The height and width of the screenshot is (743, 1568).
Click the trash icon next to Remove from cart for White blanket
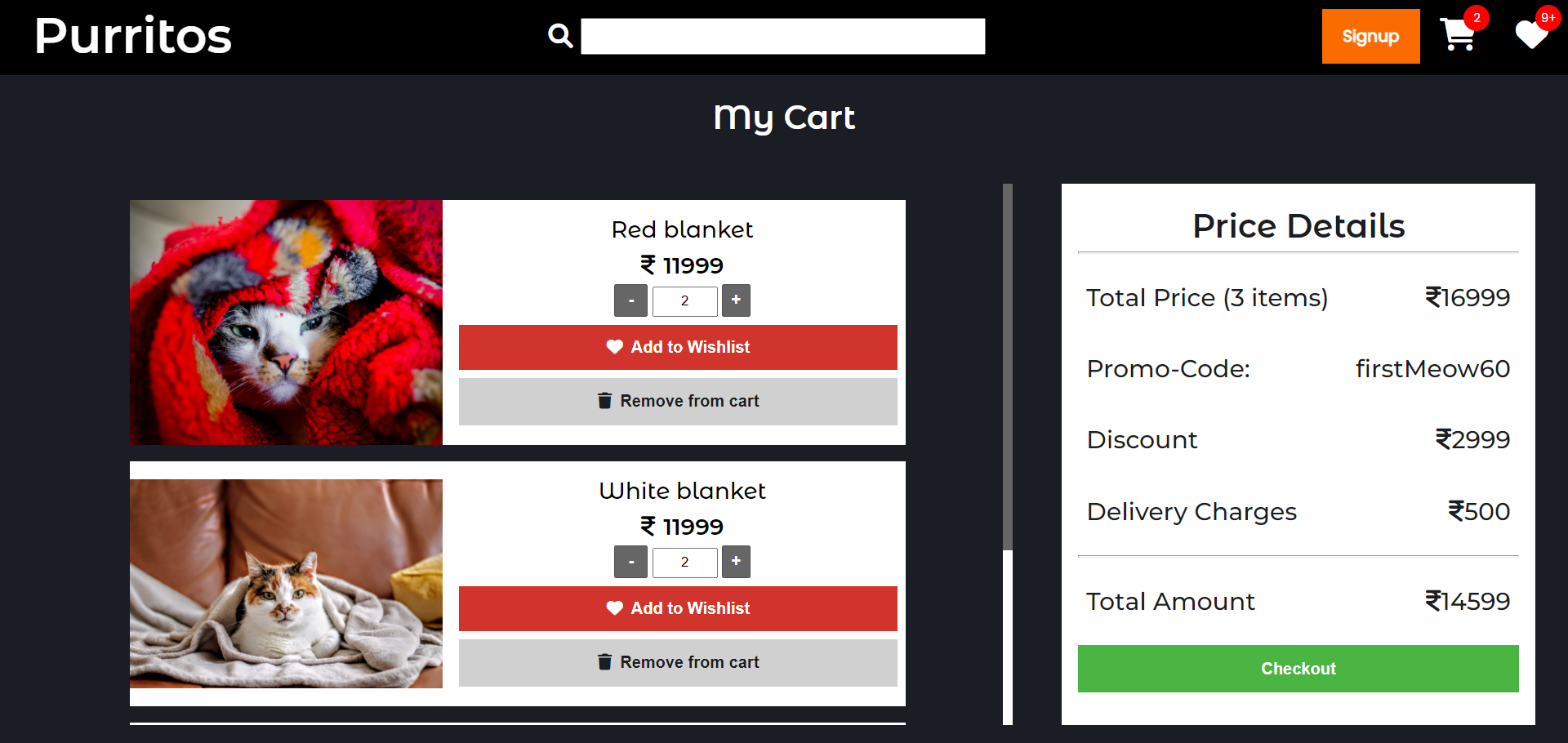pos(604,662)
